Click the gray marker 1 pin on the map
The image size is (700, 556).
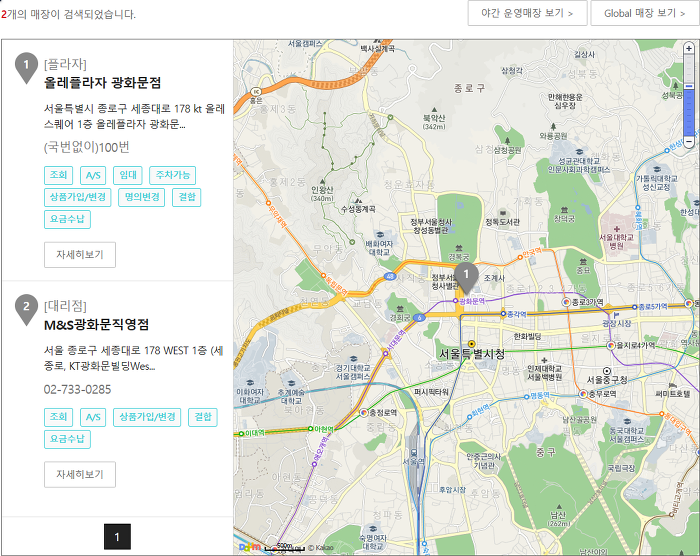point(466,278)
